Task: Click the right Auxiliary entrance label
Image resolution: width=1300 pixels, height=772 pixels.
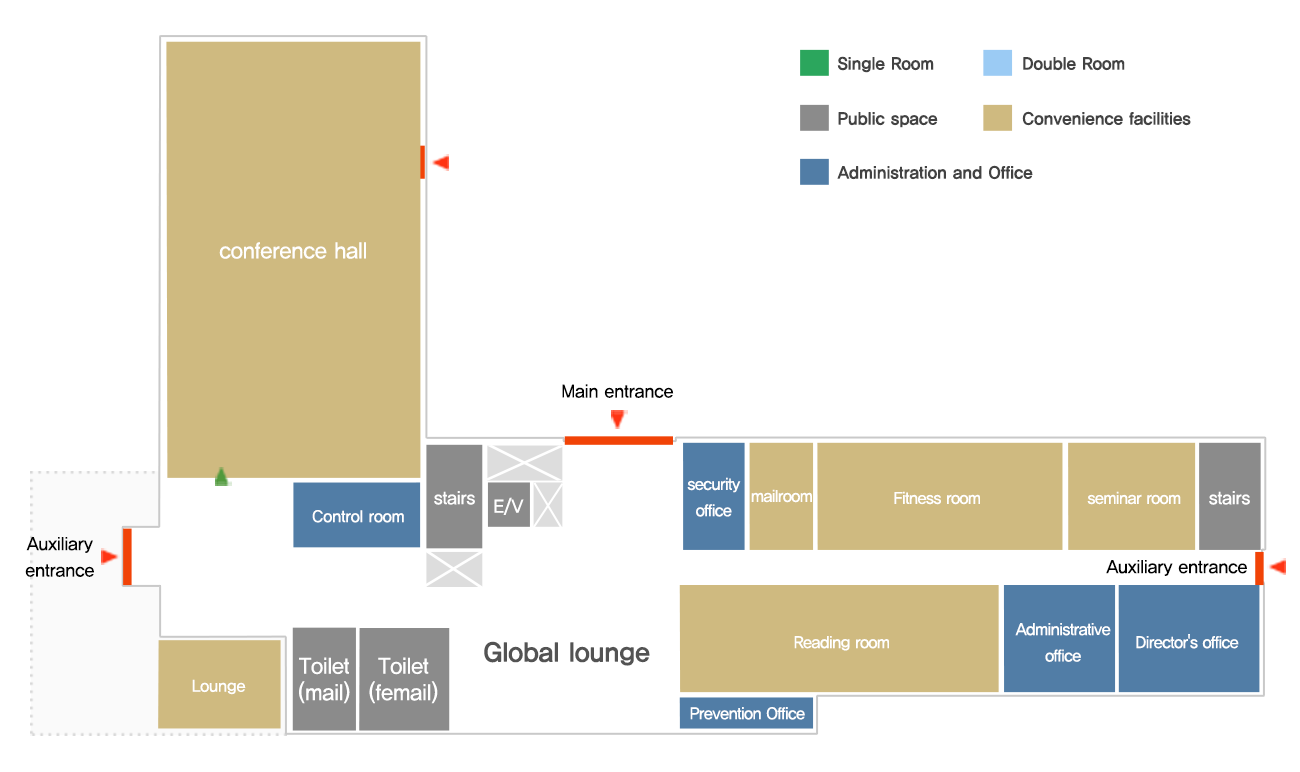Action: coord(1177,567)
